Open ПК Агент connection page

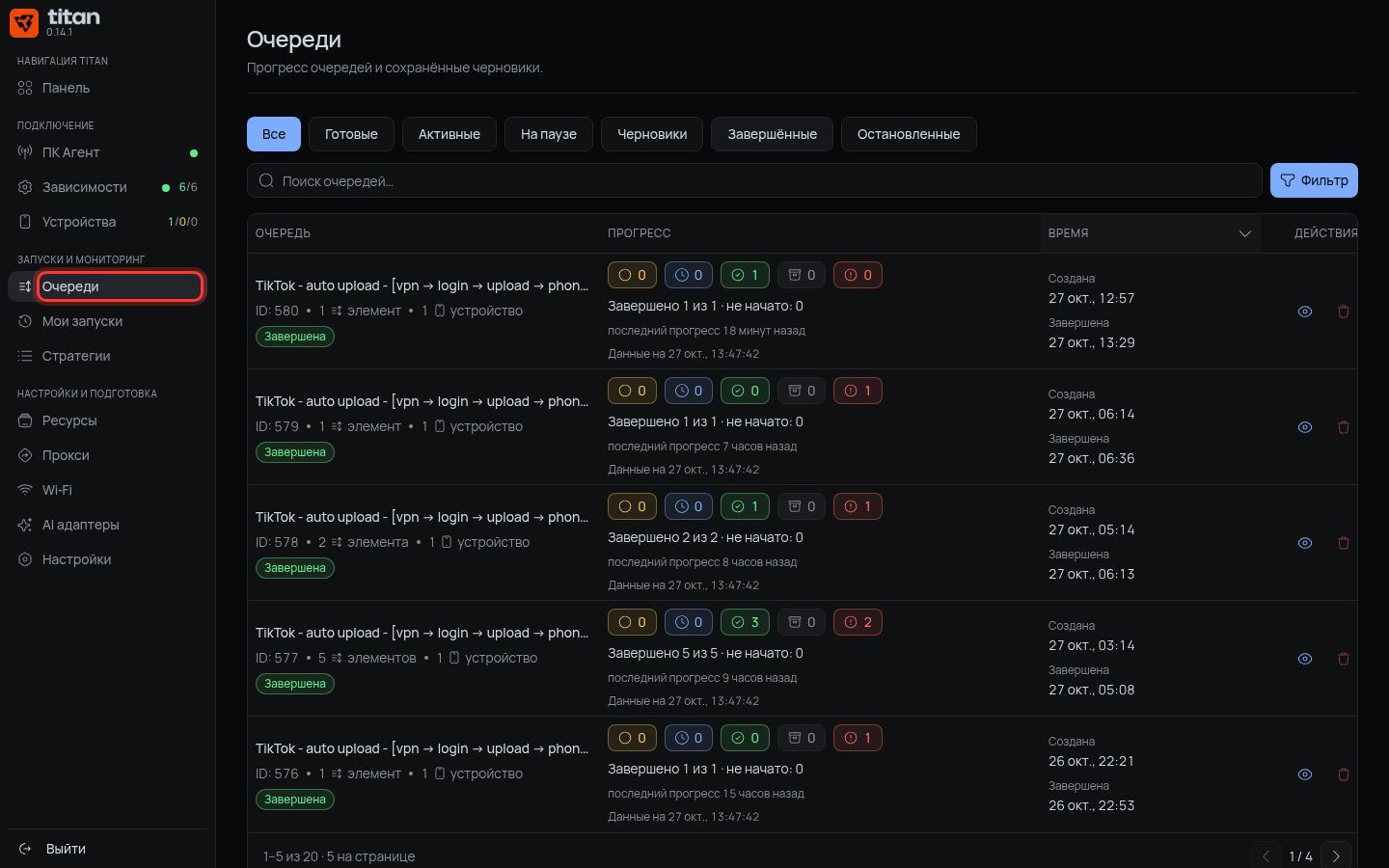point(107,152)
